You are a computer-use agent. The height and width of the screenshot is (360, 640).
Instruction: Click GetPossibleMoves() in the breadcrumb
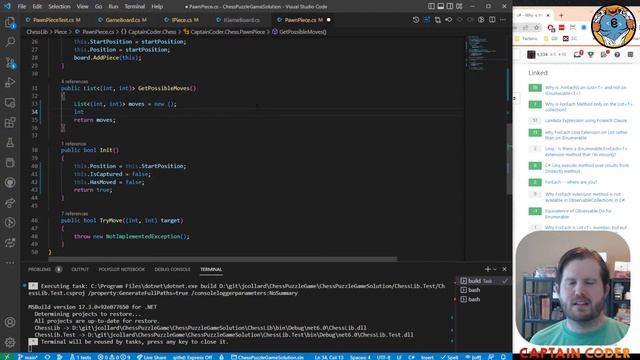click(299, 31)
